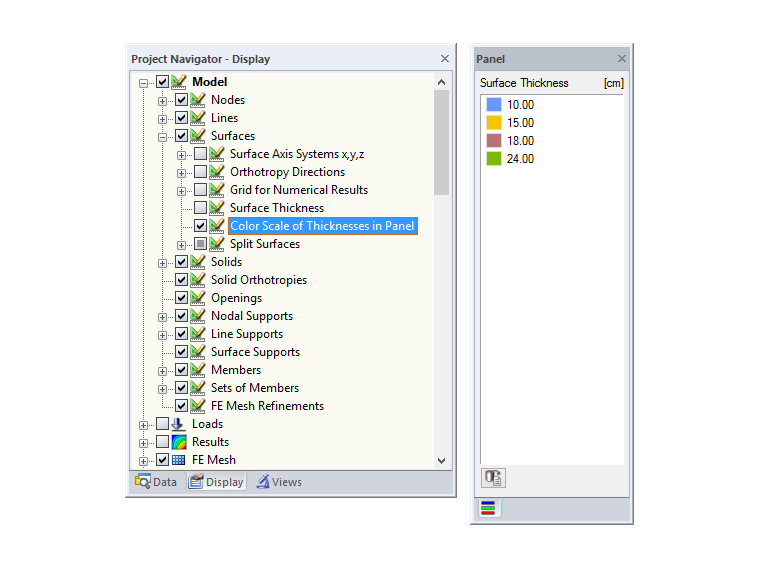Click the panel options button icon
Image resolution: width=760 pixels, height=570 pixels.
tap(493, 478)
